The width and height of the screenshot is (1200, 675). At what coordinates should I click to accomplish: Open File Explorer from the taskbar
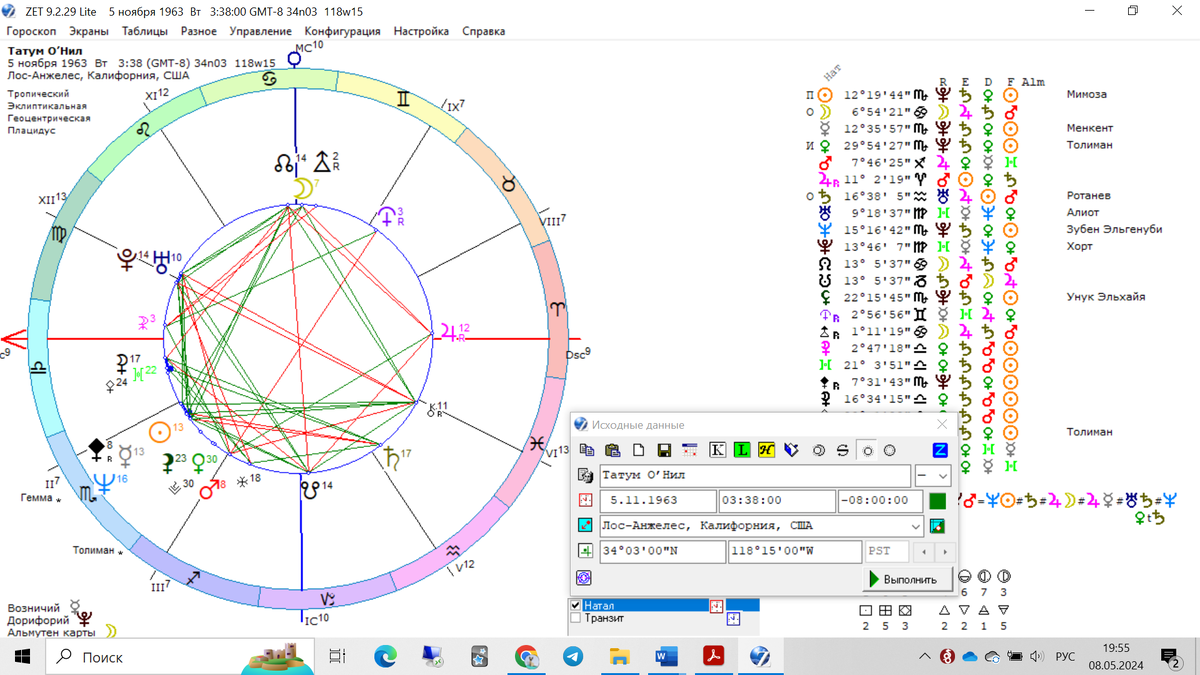point(620,656)
